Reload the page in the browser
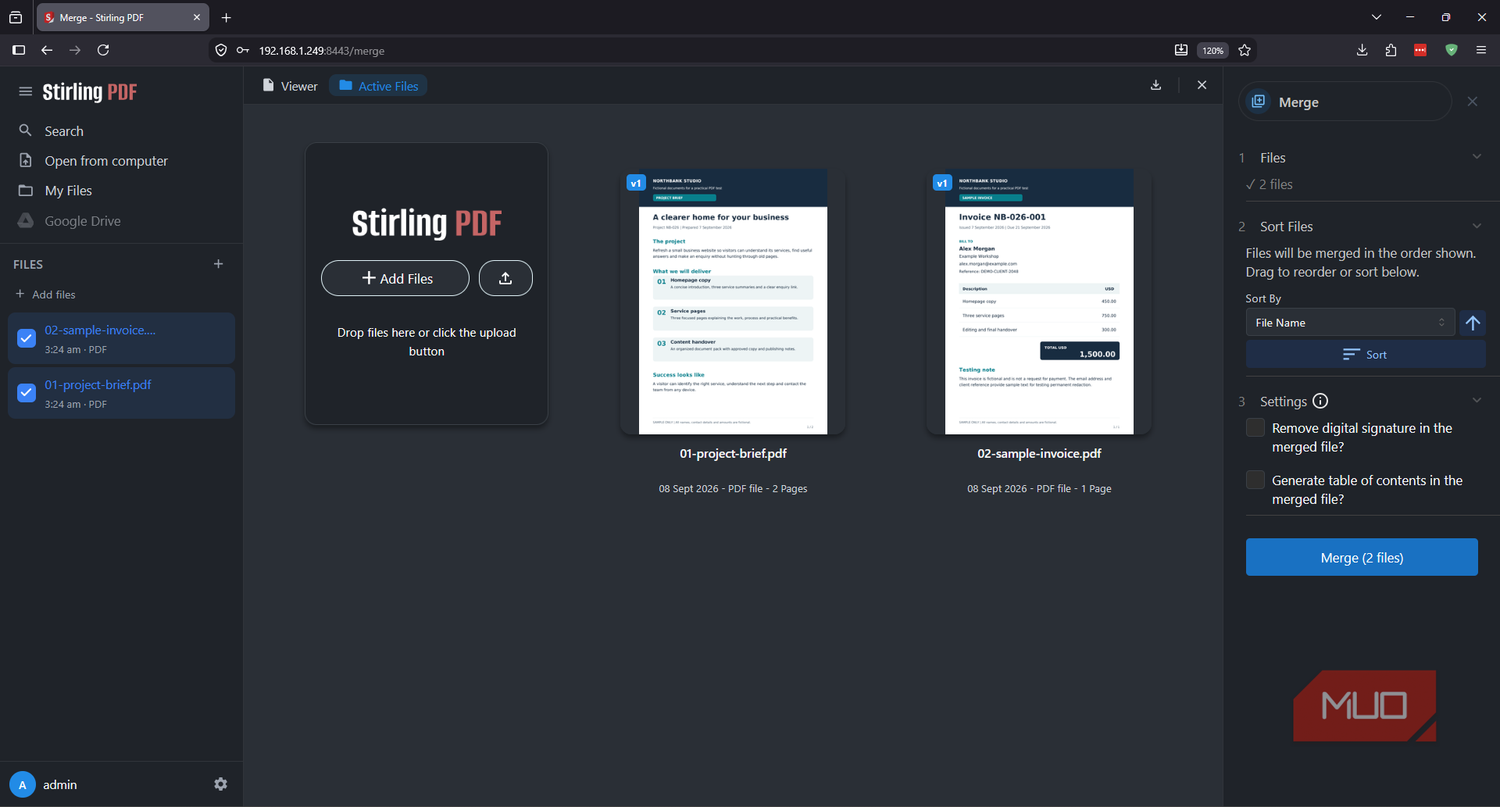This screenshot has height=807, width=1500. click(103, 50)
